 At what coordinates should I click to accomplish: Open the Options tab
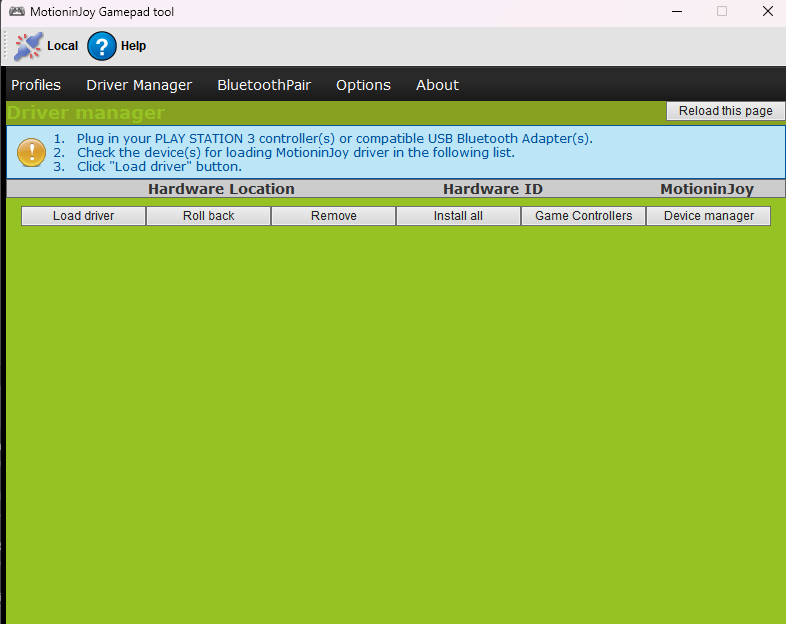click(363, 85)
